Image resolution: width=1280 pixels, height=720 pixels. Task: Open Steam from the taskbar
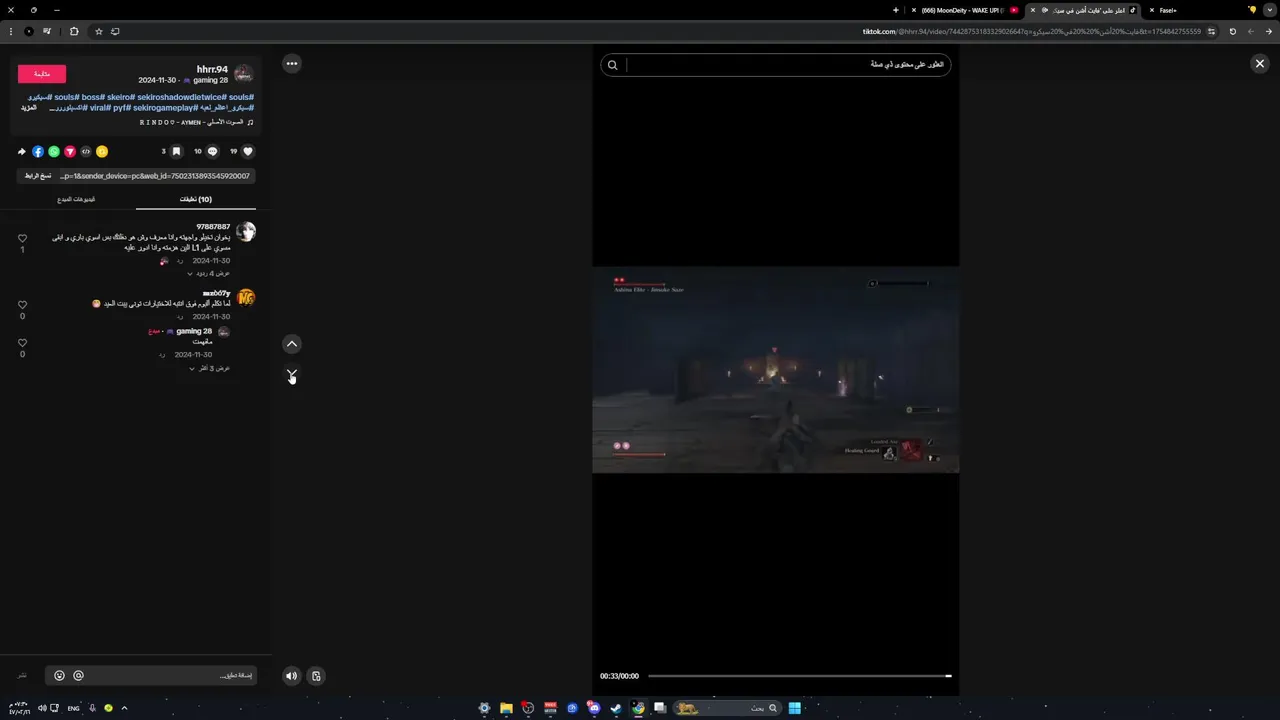tap(616, 708)
